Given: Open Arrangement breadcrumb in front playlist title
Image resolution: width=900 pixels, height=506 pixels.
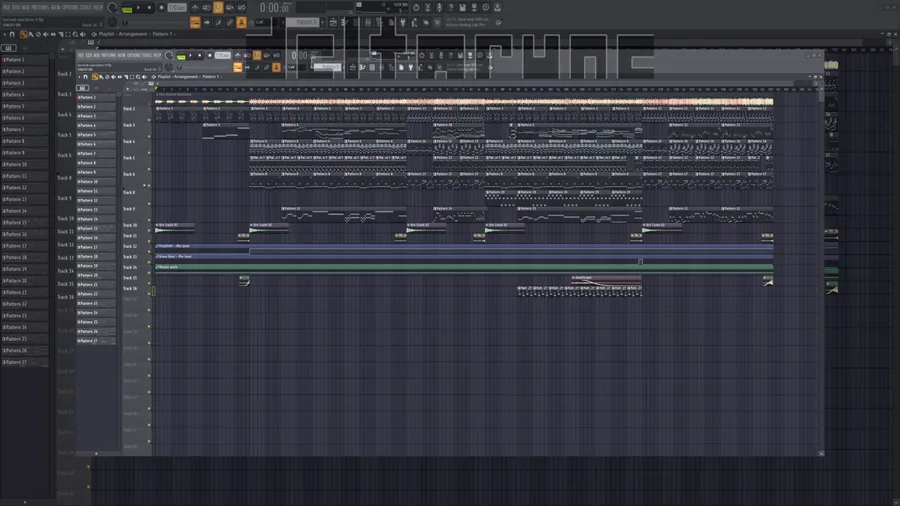Looking at the screenshot, I should coord(186,77).
